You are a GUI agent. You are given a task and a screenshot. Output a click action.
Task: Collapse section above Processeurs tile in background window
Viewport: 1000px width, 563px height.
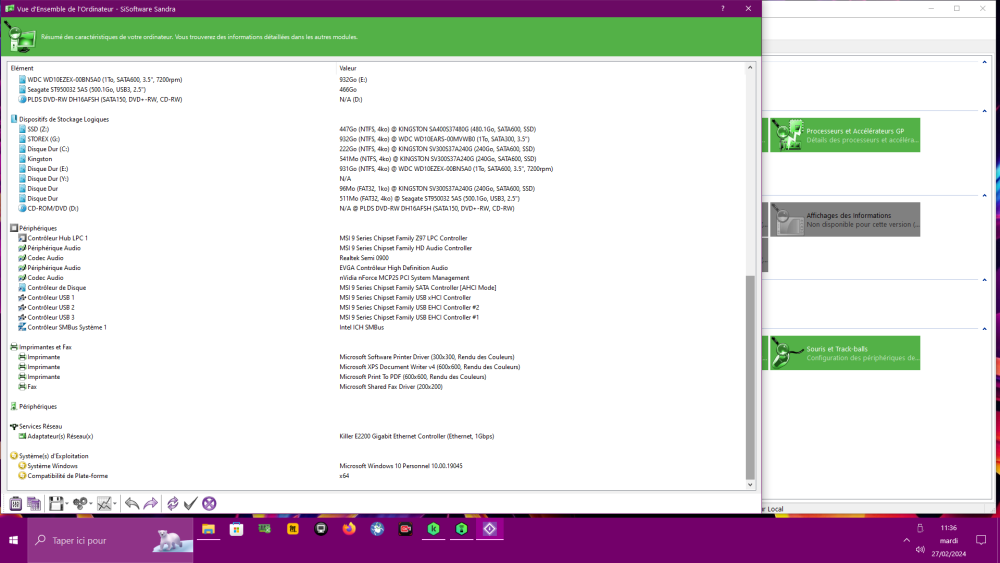(x=984, y=111)
